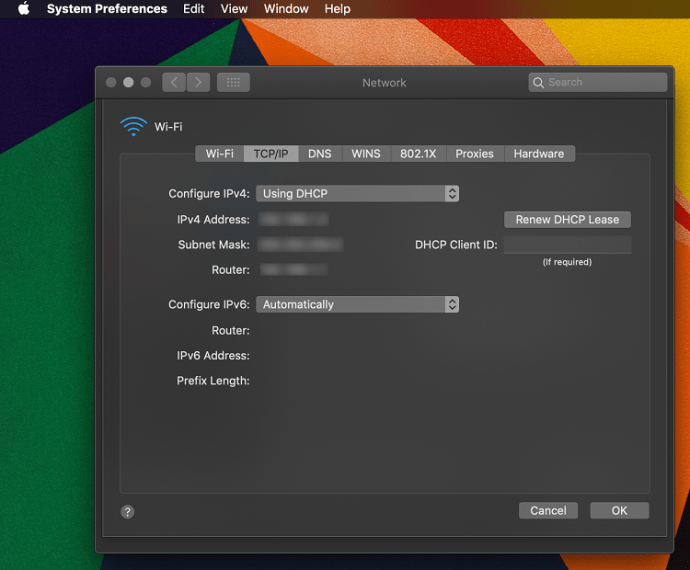Click the magnifying glass search icon
Viewport: 690px width, 570px height.
click(x=538, y=82)
